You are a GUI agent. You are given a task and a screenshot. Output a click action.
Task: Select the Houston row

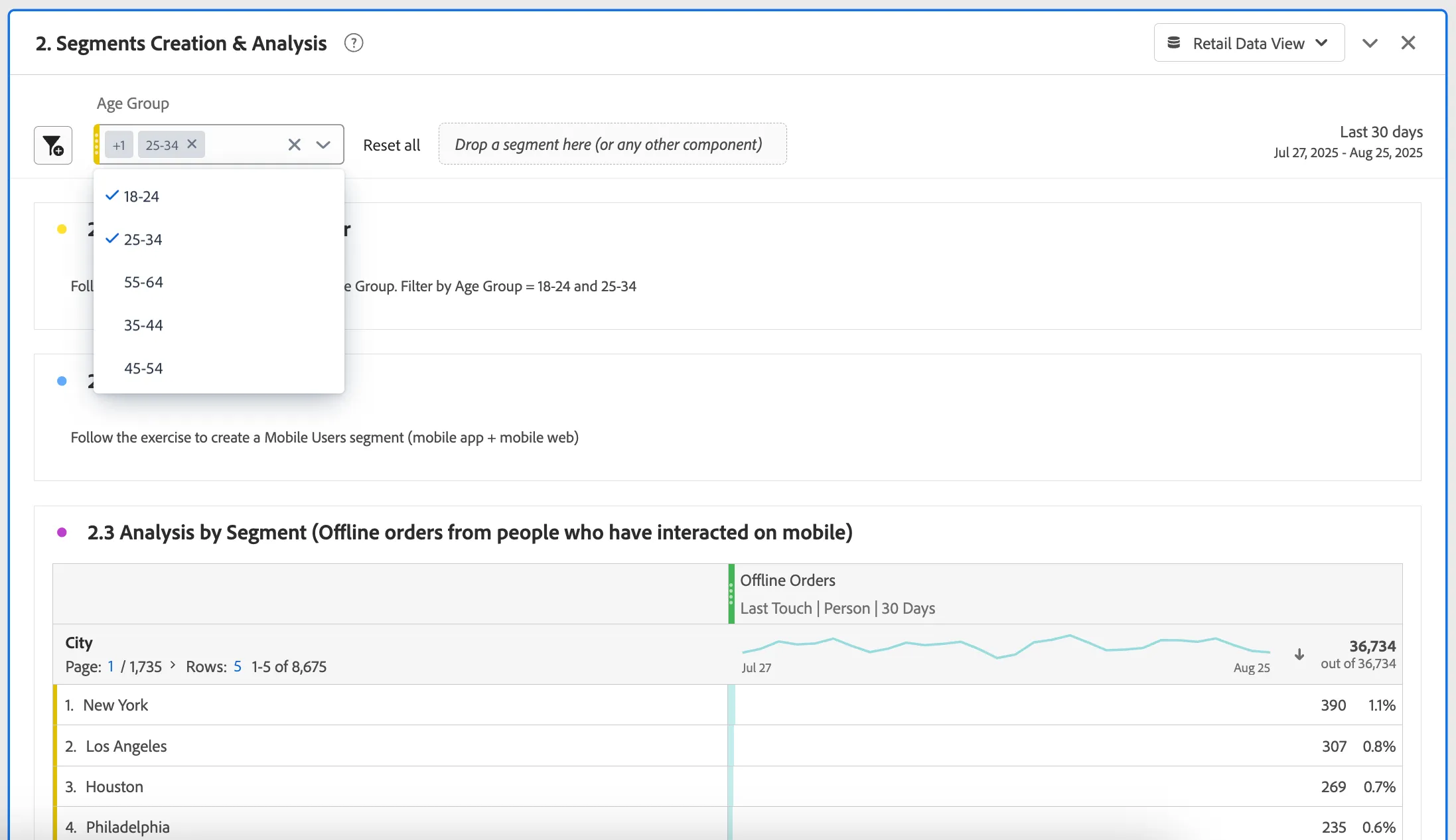[x=728, y=786]
